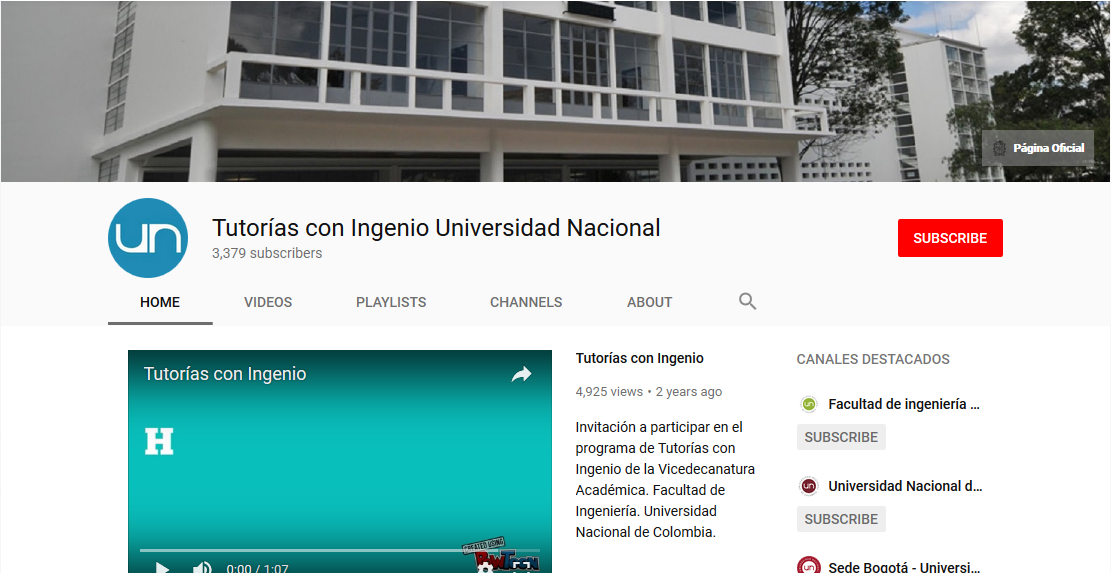Screen dimensions: 1111x573
Task: Switch to the VIDEOS tab
Action: 268,302
